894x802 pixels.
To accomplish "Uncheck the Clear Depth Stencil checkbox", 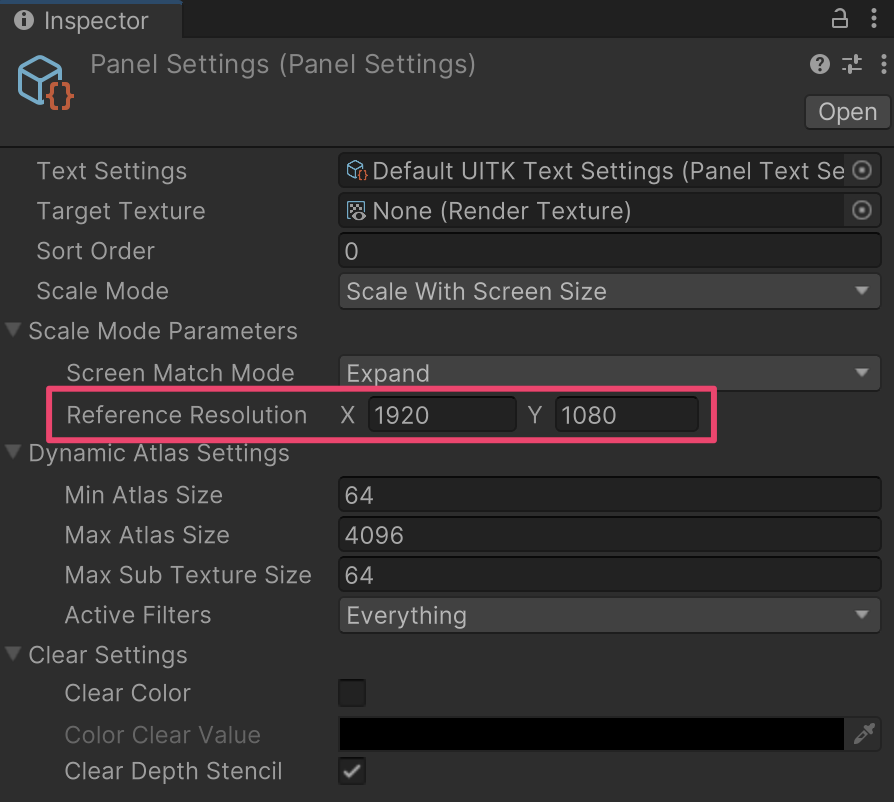I will point(352,771).
